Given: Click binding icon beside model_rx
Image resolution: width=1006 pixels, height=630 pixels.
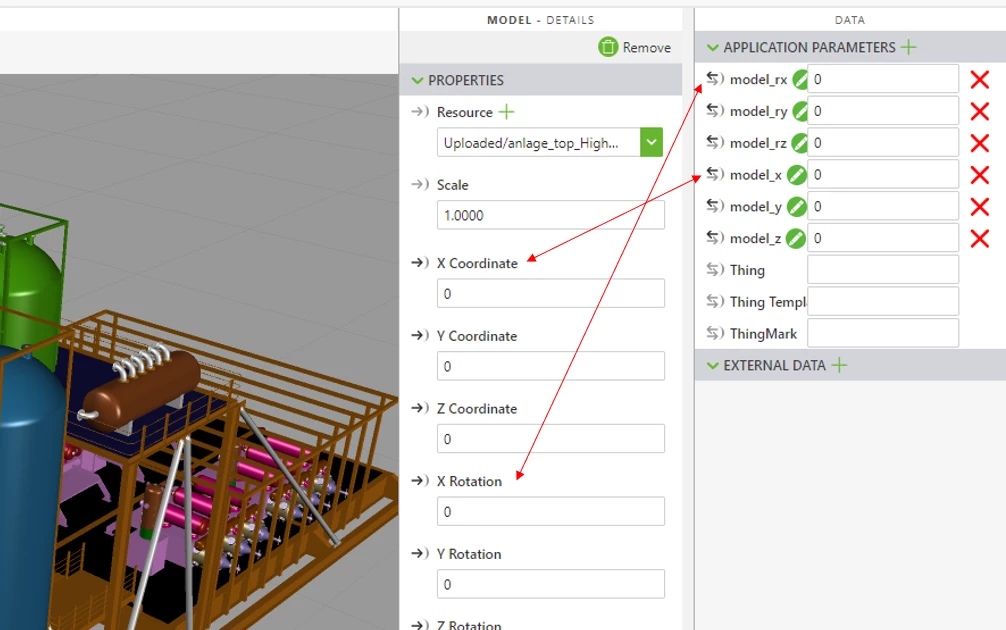Looking at the screenshot, I should pos(715,79).
